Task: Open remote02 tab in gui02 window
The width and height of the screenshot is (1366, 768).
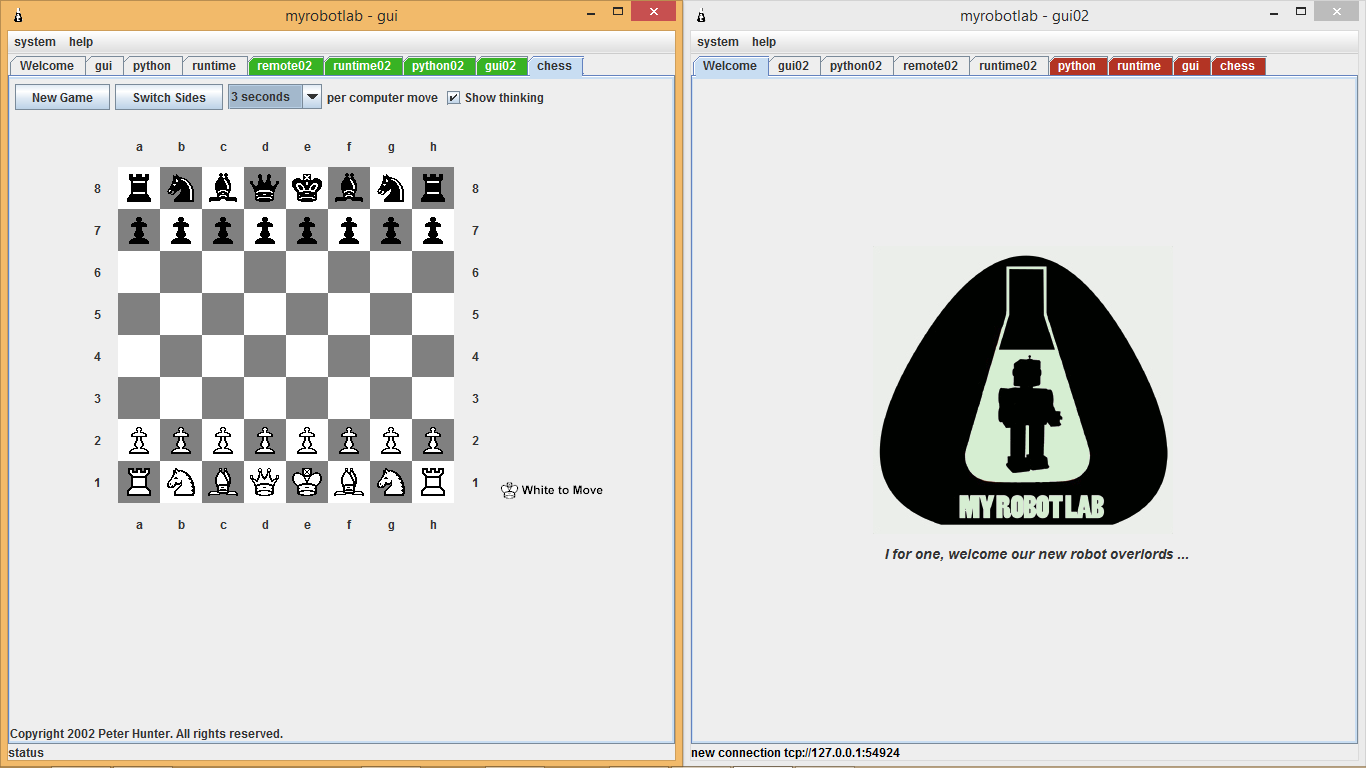Action: point(931,66)
